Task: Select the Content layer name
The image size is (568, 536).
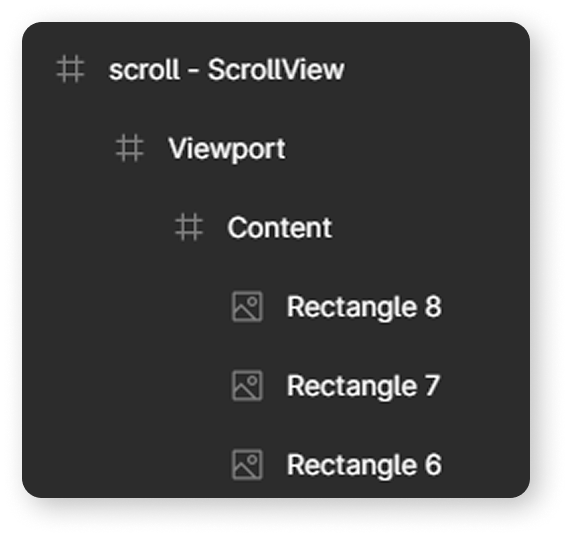Action: pos(279,227)
